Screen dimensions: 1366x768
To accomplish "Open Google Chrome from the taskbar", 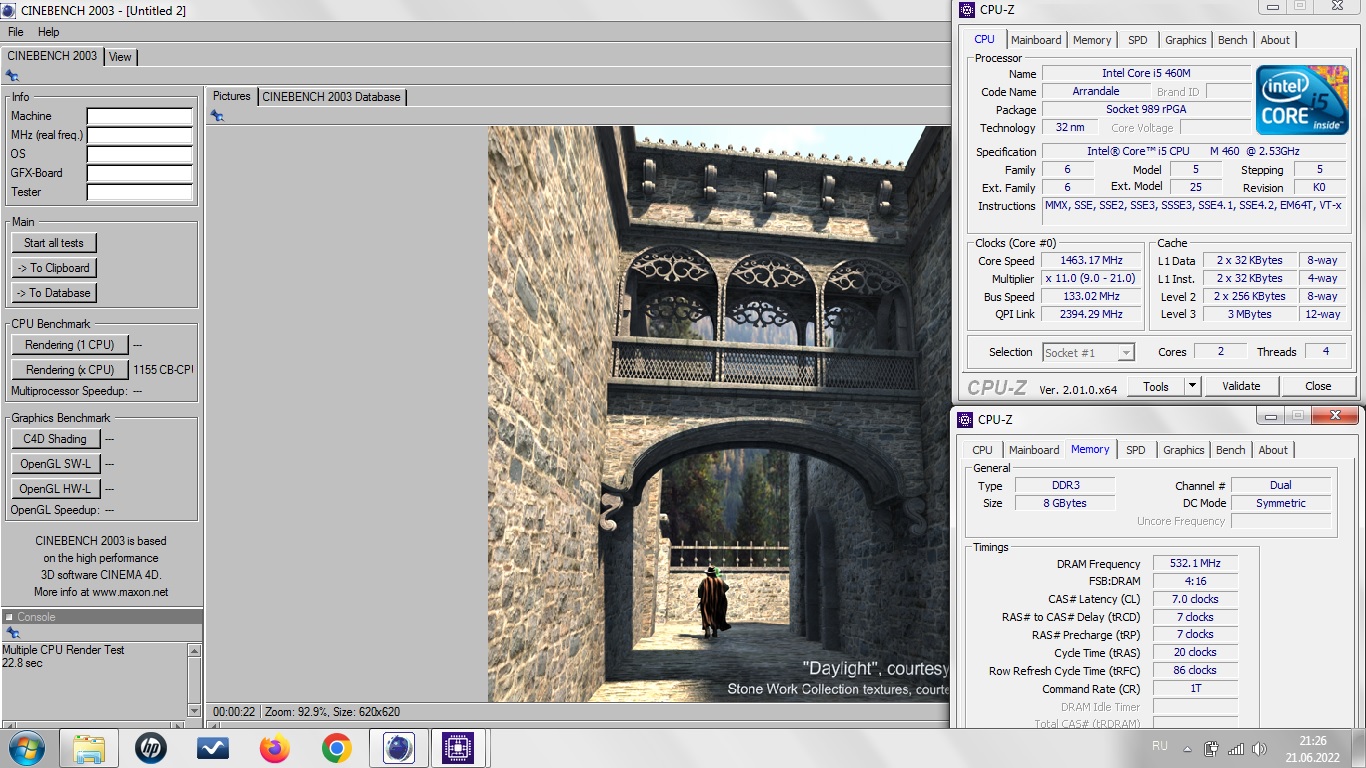I will [x=336, y=748].
